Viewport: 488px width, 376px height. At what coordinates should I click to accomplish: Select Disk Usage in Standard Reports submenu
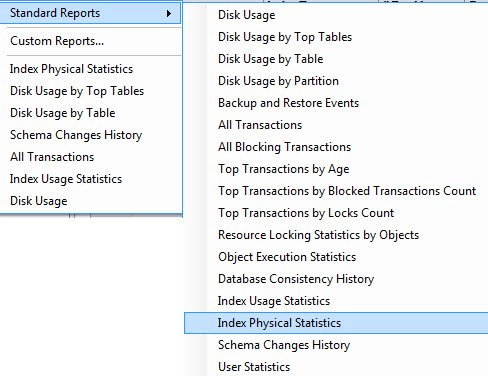click(x=247, y=15)
